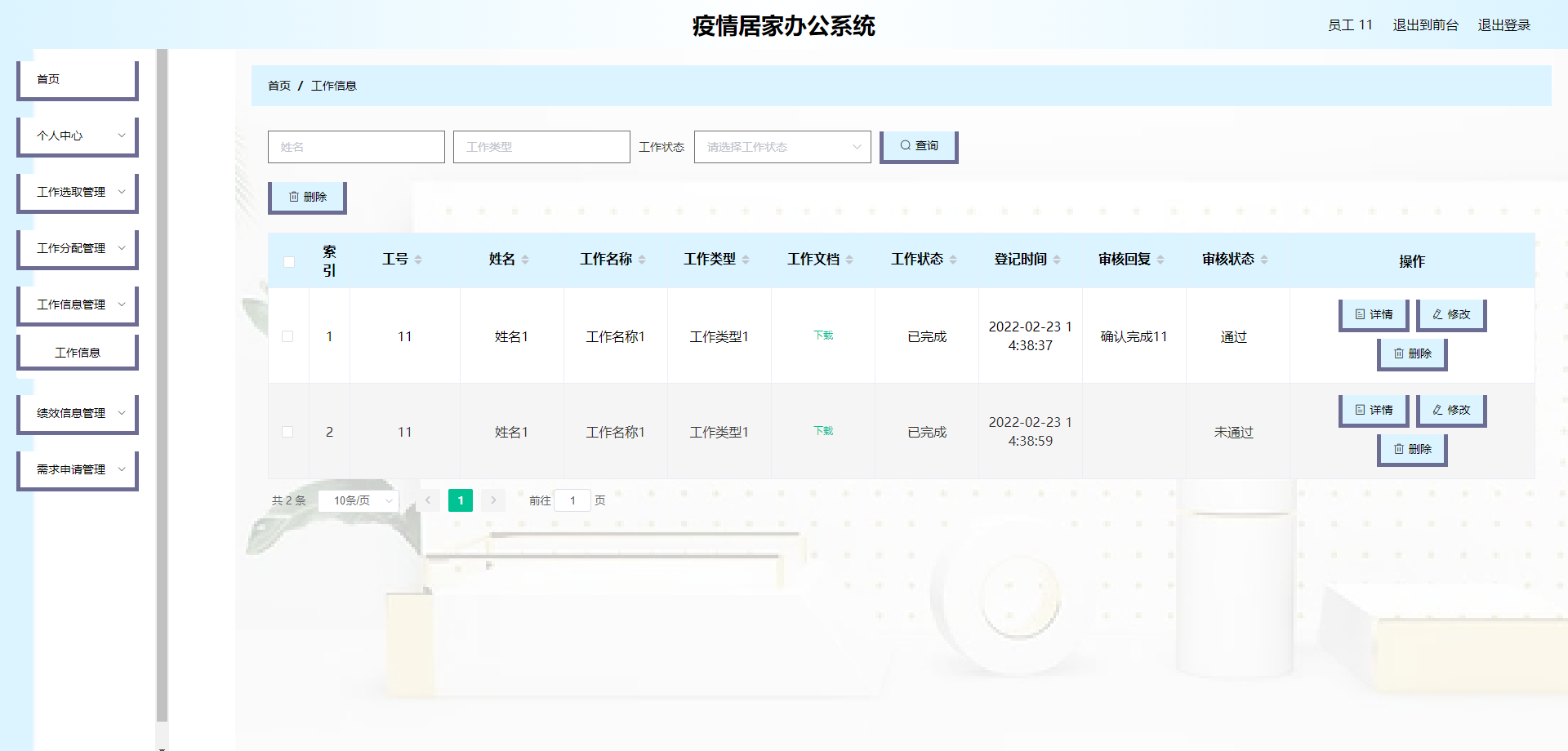Click 退出登录 in the header

(x=1503, y=25)
